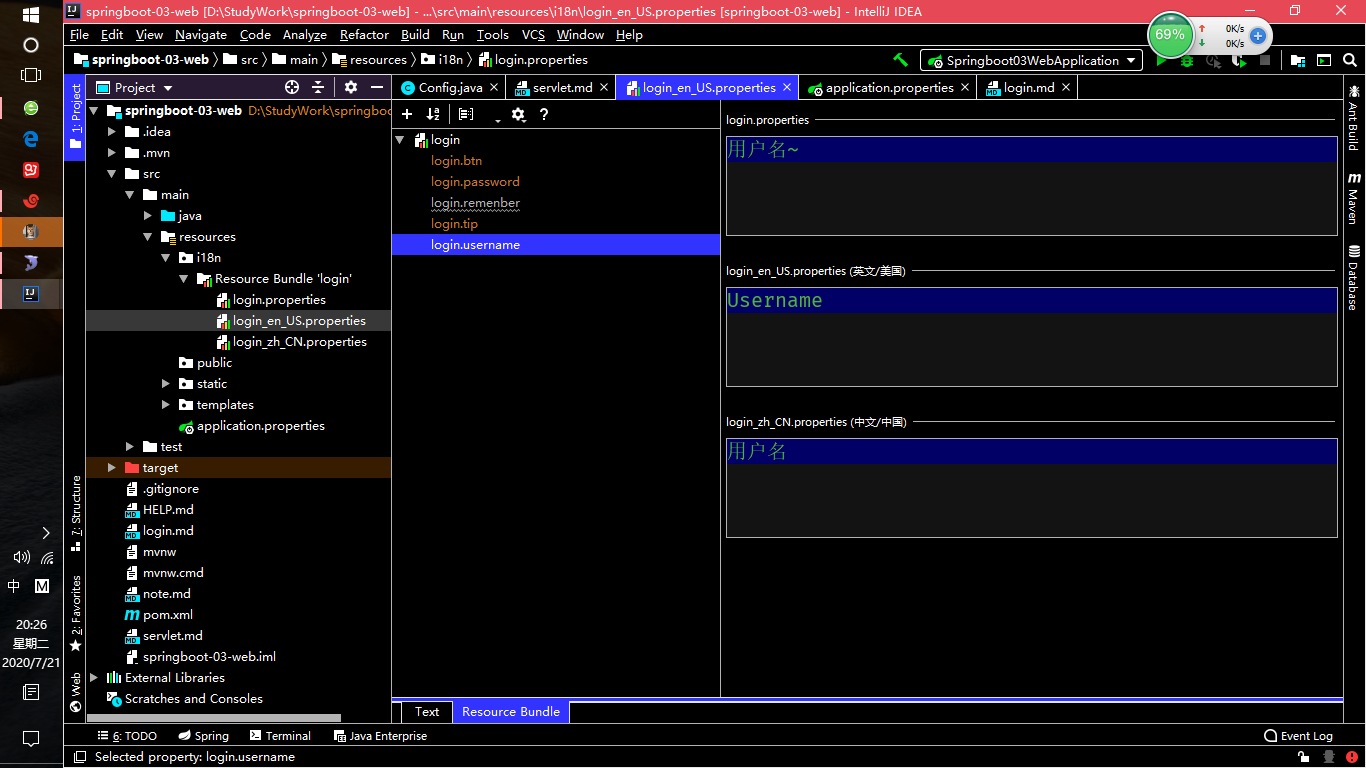Open Database side tool window
This screenshot has height=768, width=1366.
pos(1353,277)
